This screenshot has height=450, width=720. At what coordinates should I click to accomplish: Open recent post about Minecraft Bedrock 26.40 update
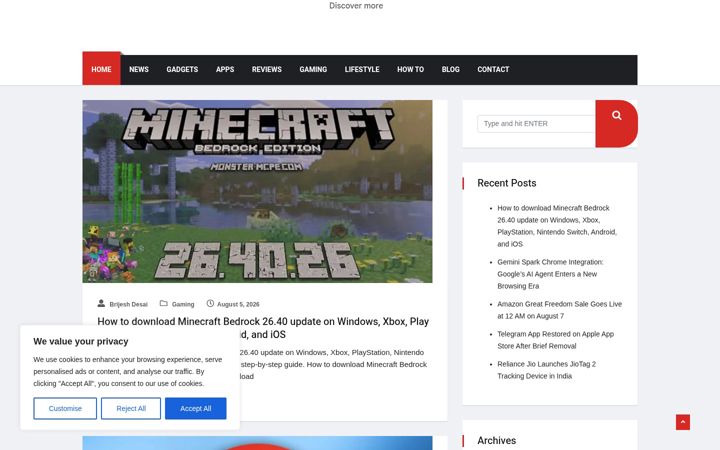[557, 226]
